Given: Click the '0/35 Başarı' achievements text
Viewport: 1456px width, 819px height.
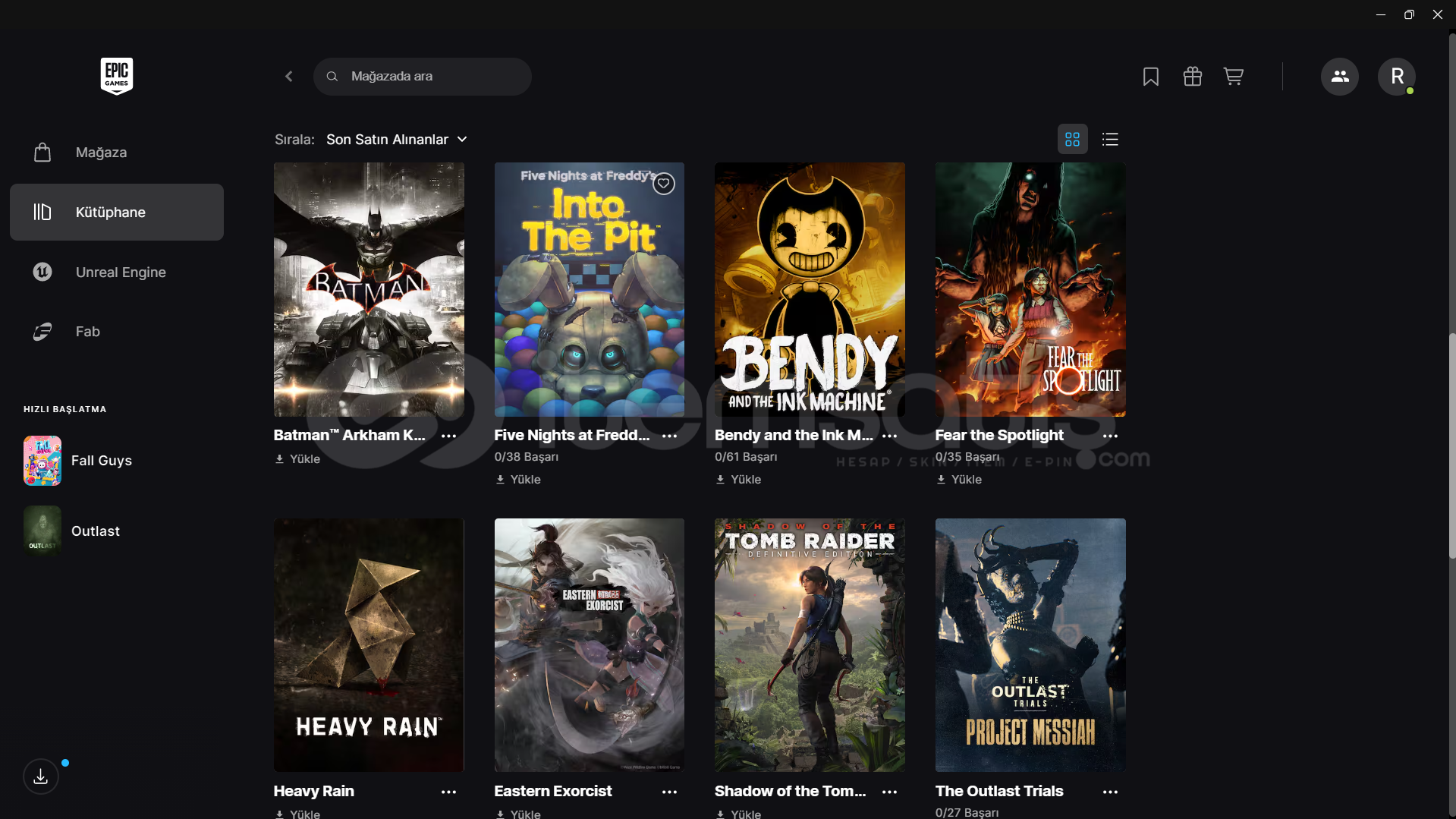Looking at the screenshot, I should click(967, 457).
